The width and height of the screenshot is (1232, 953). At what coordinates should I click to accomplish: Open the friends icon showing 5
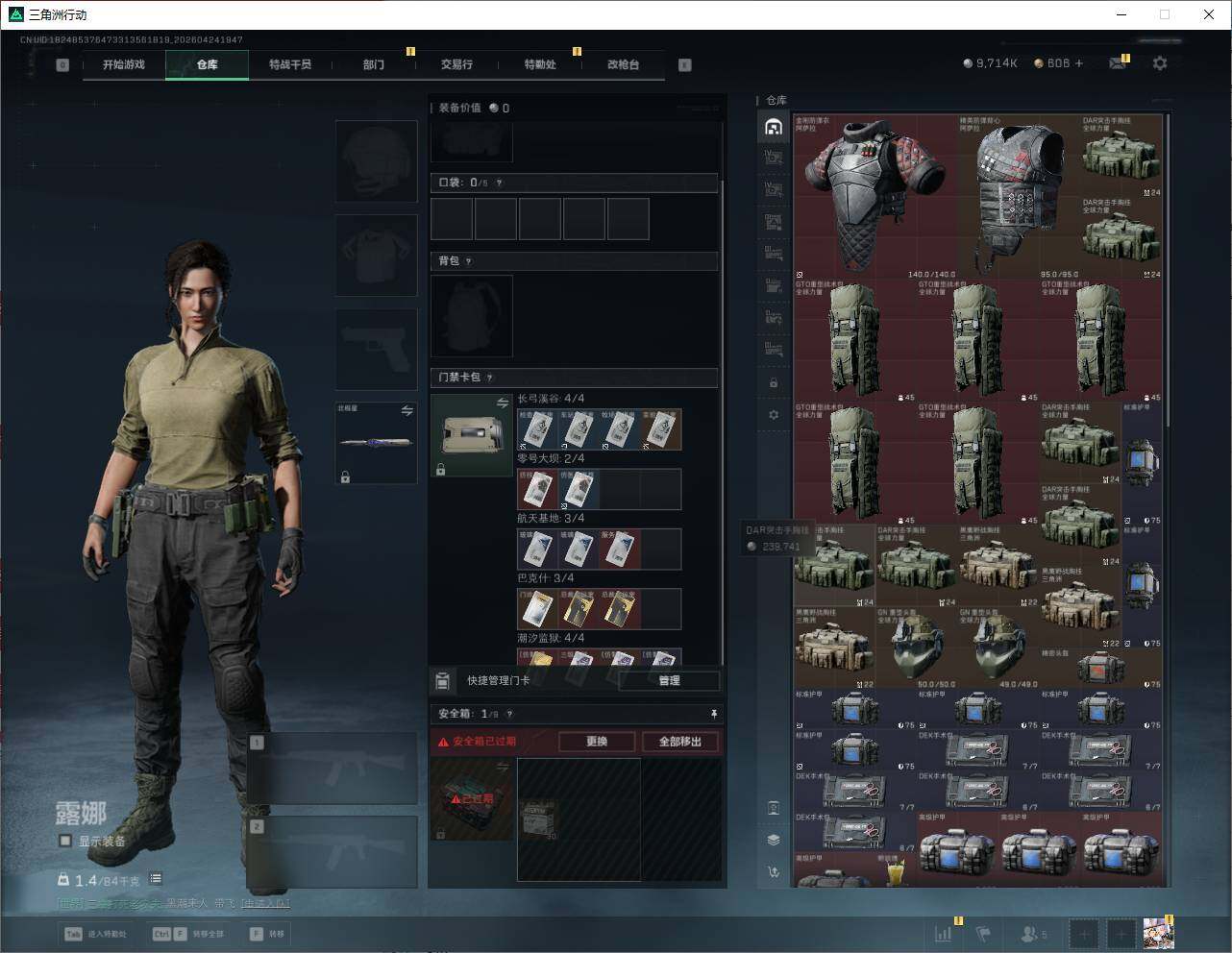[x=1033, y=933]
